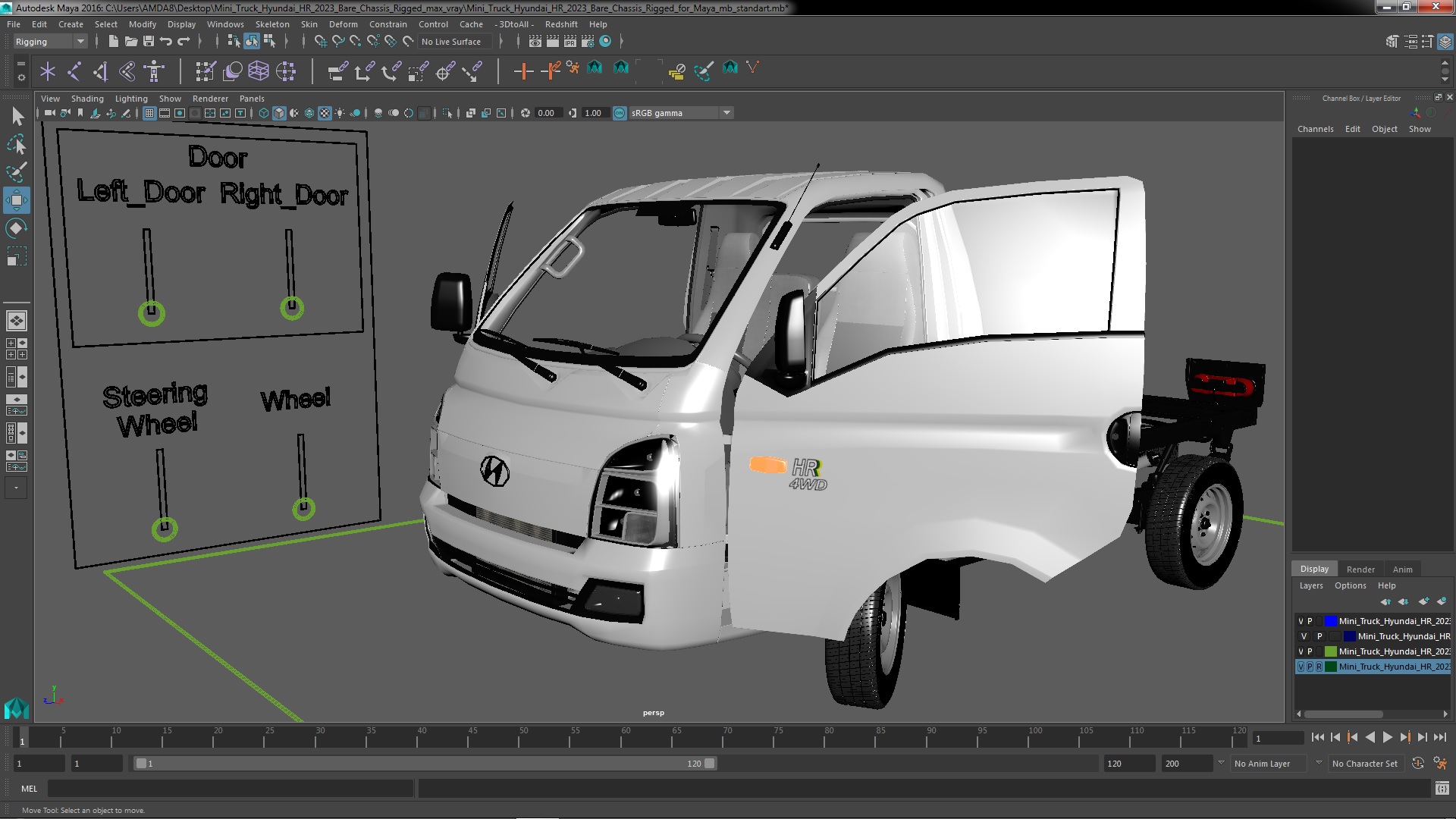Expand the sRGB gamma view transform dropdown
1456x819 pixels.
click(x=726, y=113)
